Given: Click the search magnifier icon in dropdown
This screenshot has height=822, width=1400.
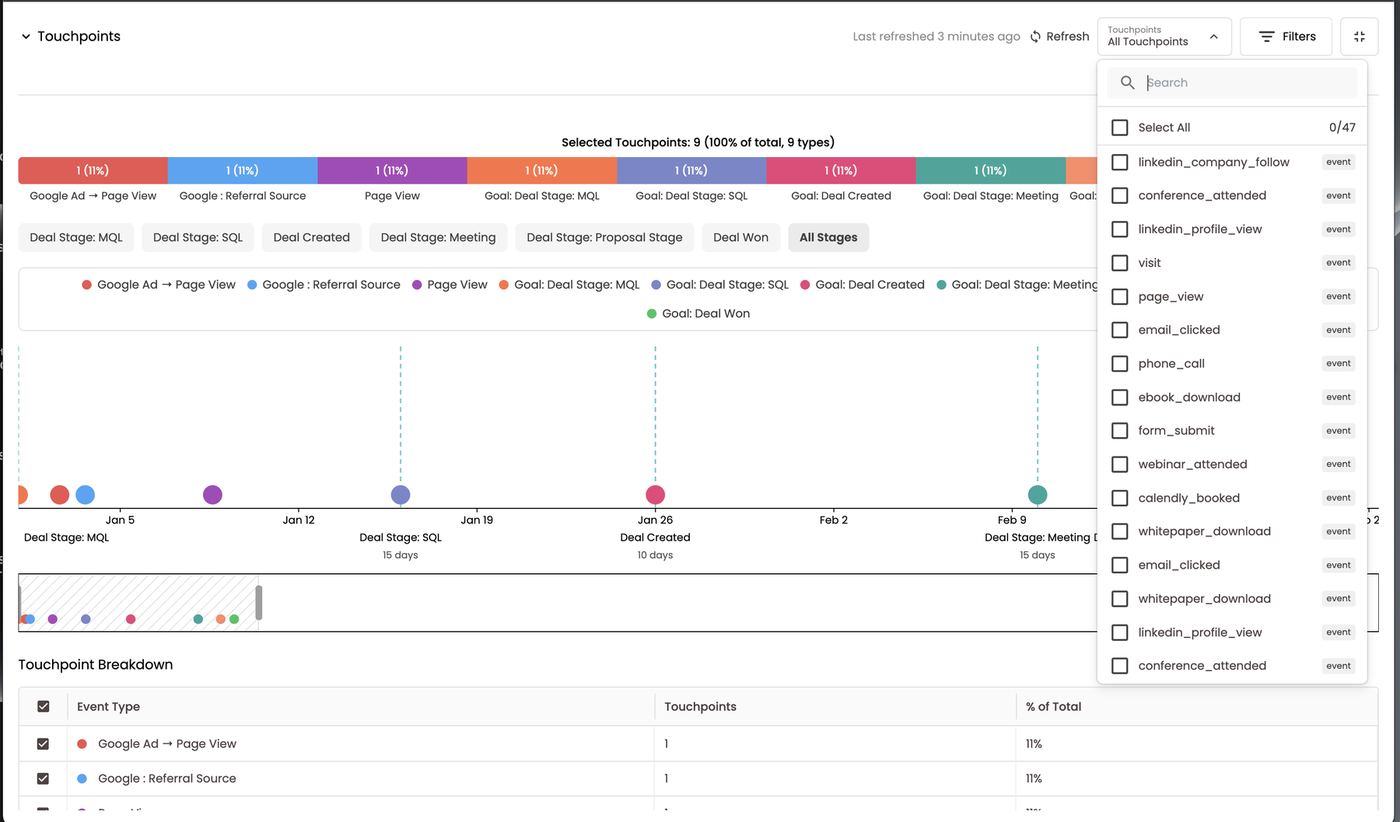Looking at the screenshot, I should point(1127,83).
